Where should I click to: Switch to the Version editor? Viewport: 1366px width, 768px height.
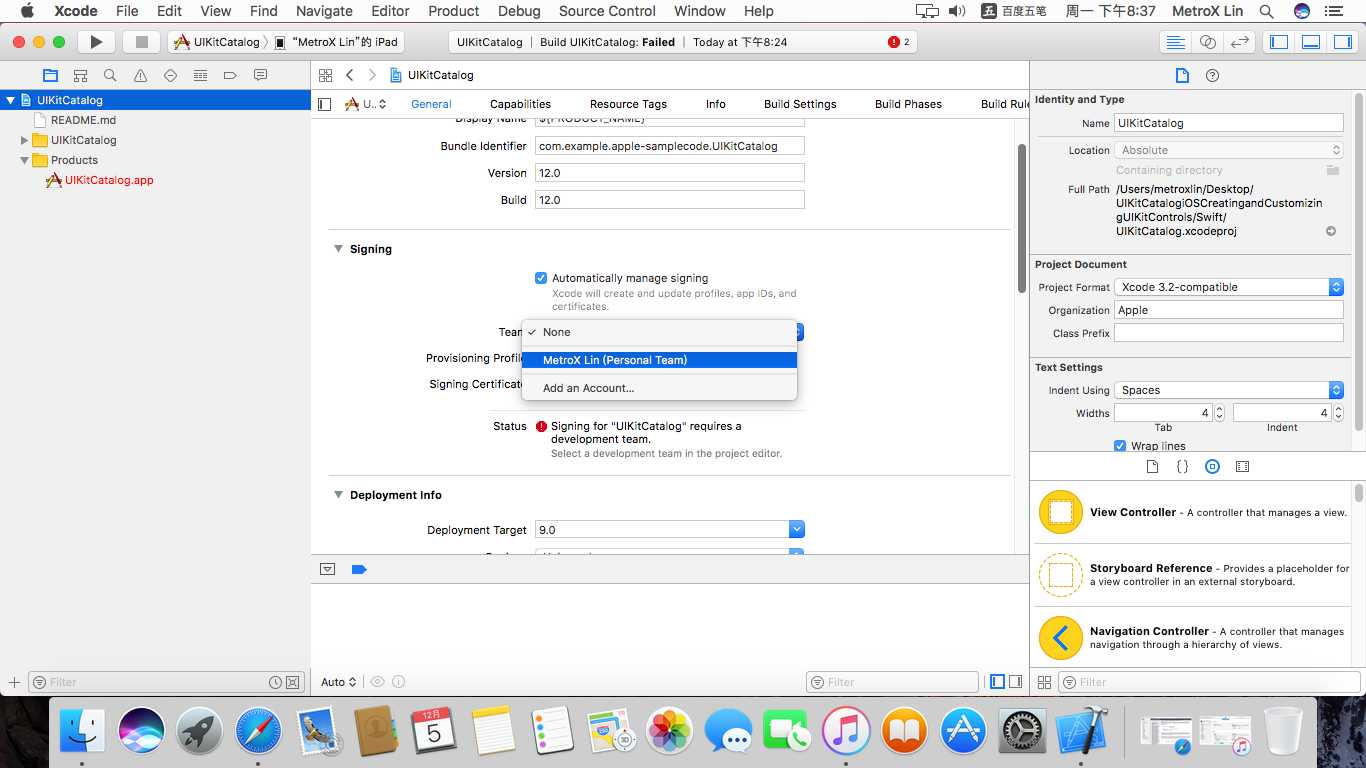[1240, 42]
